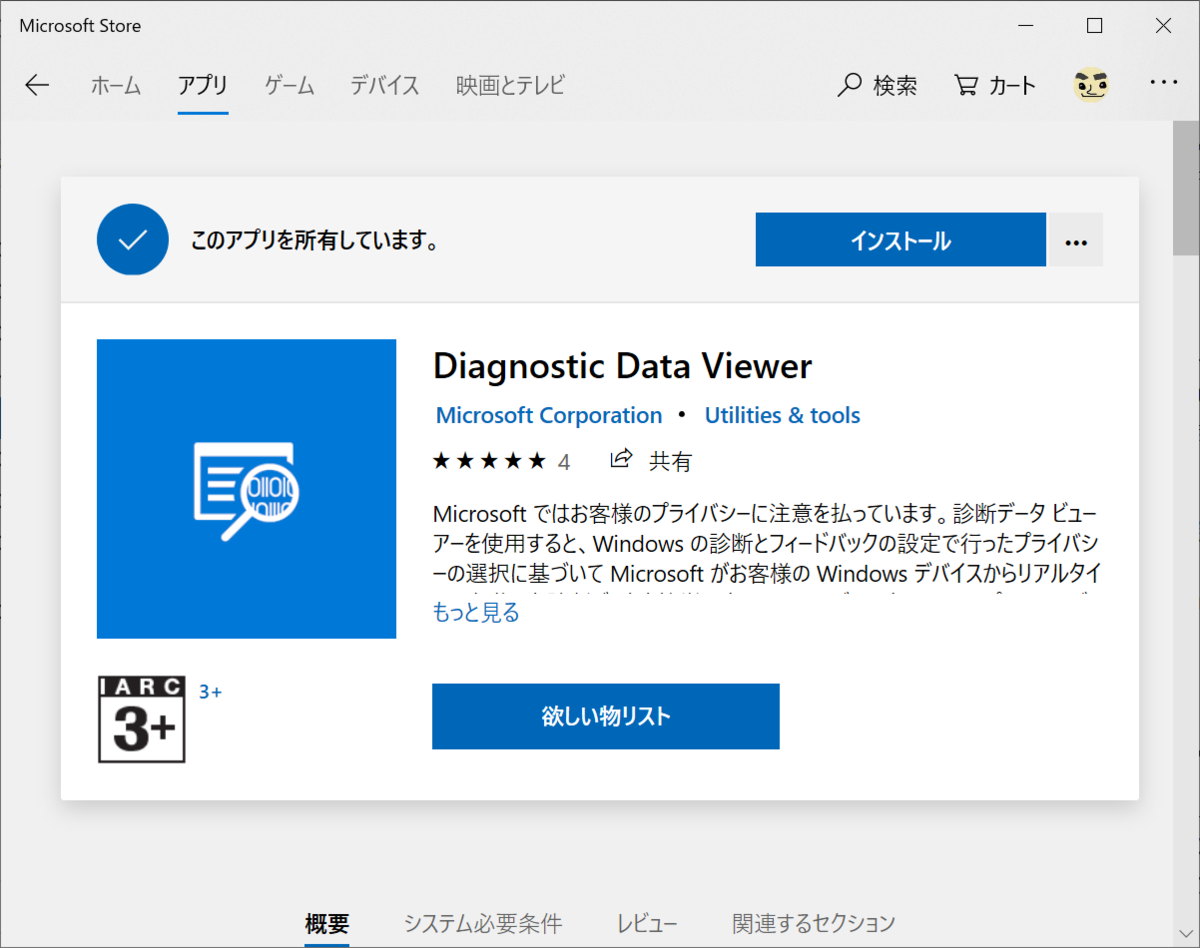The image size is (1200, 948).
Task: Expand the description with もっと見る
Action: click(x=476, y=613)
